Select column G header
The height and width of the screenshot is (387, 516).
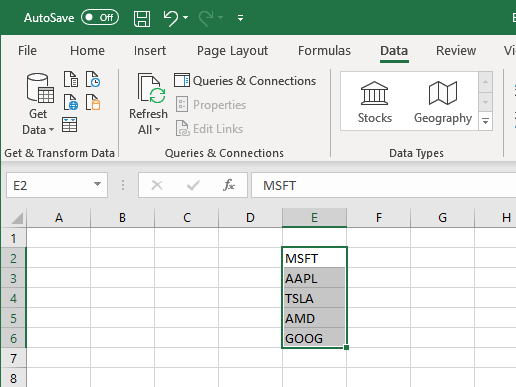[442, 218]
